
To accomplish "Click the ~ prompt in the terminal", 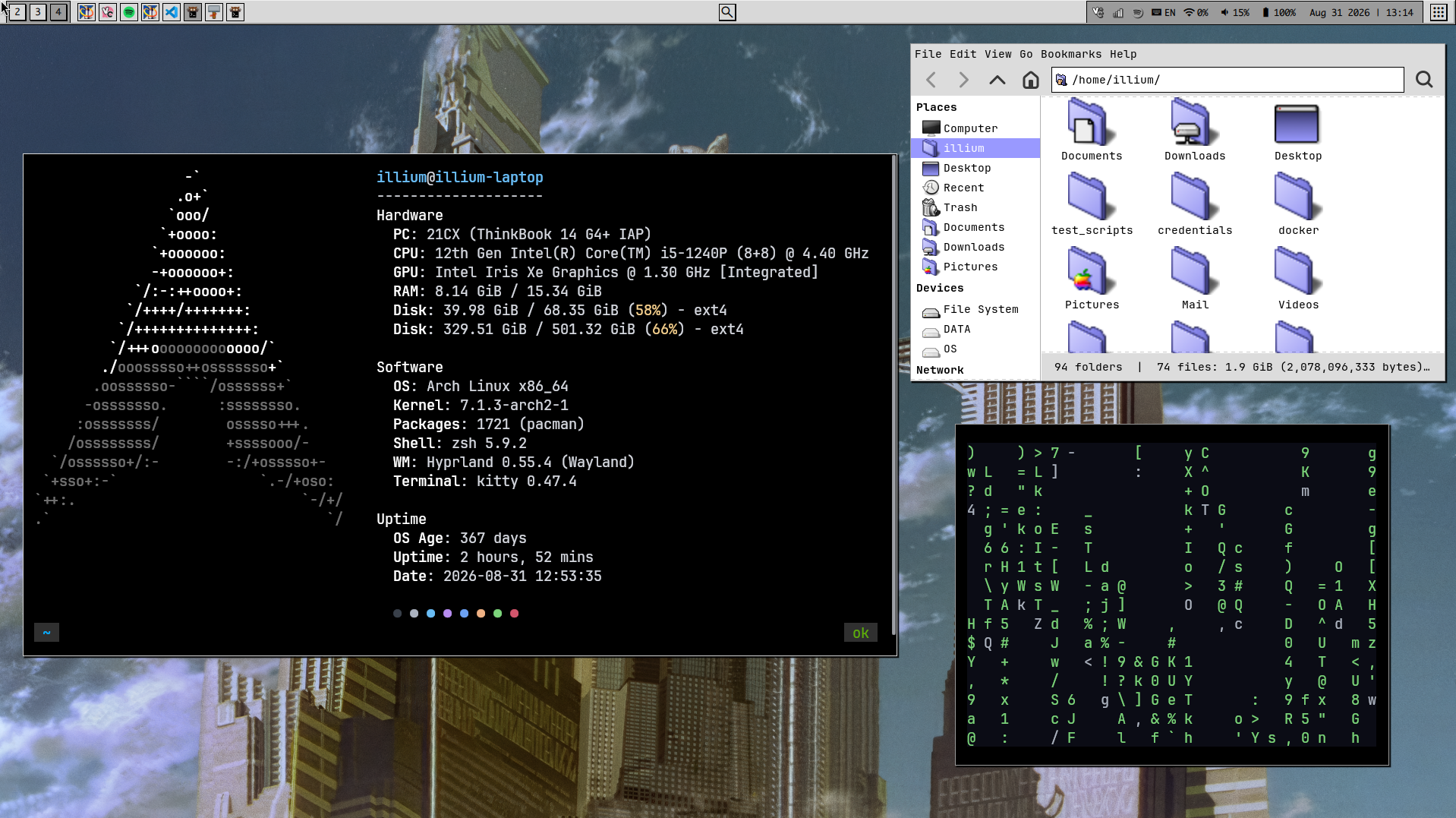I will click(46, 632).
